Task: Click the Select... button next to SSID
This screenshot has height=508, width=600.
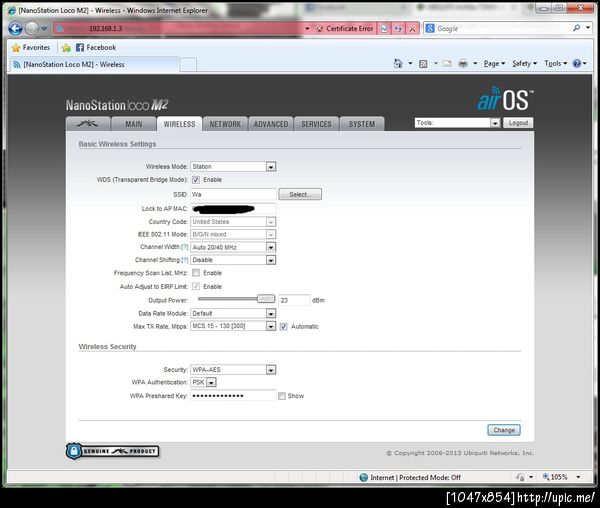Action: 300,194
